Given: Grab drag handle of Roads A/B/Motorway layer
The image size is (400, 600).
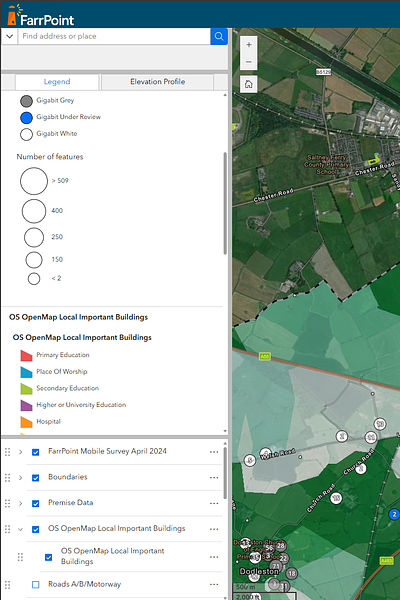Looking at the screenshot, I should 7,585.
